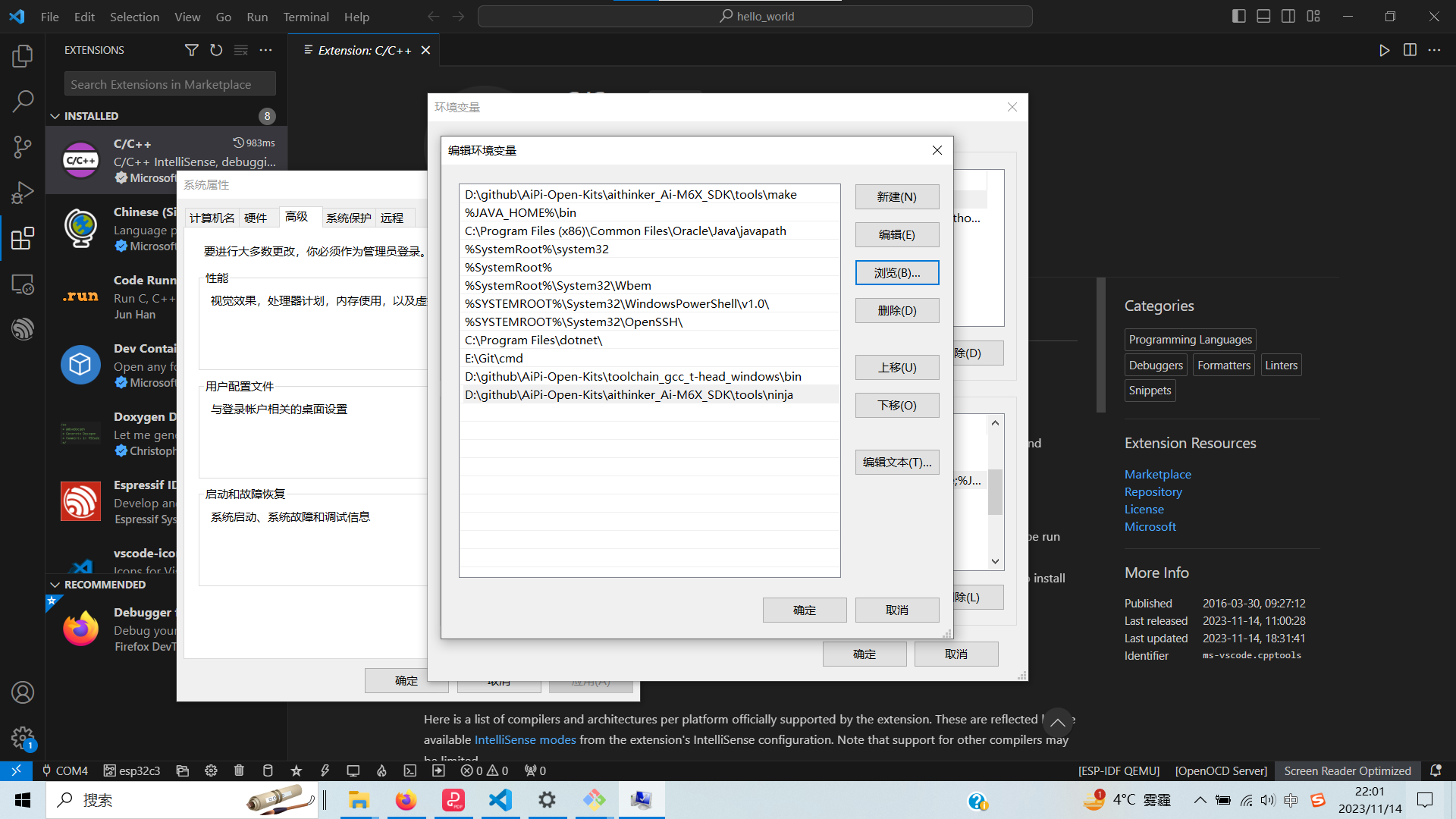Screen dimensions: 1456x819
Task: Refresh the extensions list
Action: pyautogui.click(x=216, y=50)
